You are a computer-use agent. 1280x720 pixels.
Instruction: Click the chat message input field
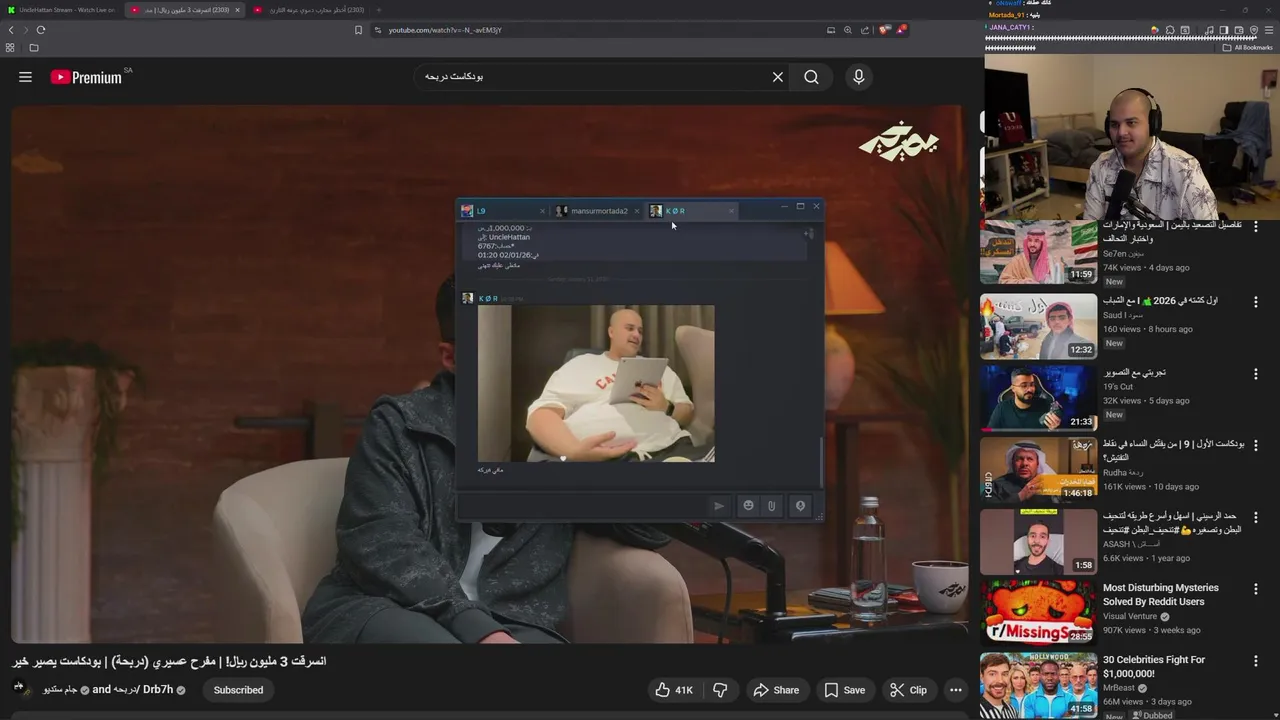pos(582,506)
